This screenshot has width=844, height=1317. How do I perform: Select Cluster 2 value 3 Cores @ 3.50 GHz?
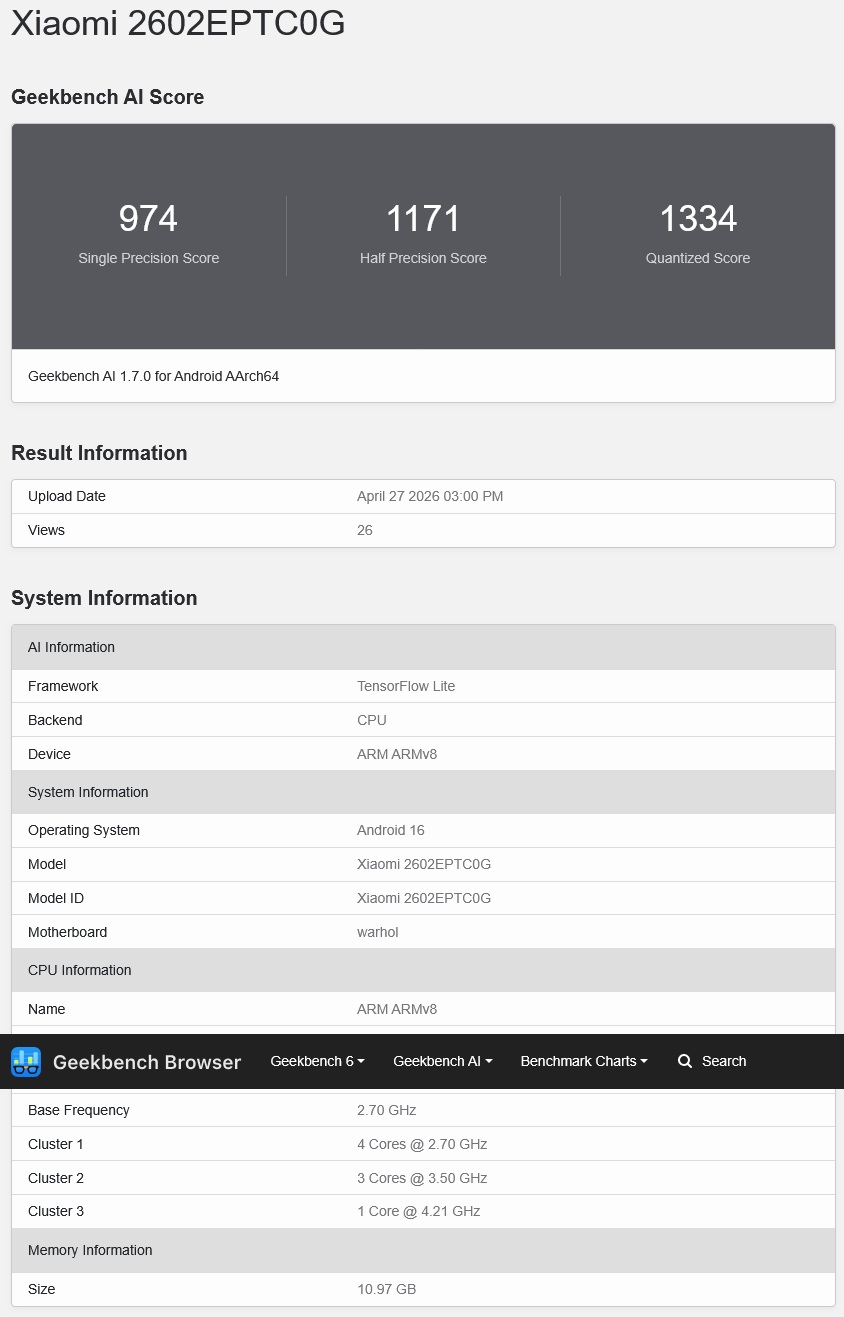[x=422, y=1178]
